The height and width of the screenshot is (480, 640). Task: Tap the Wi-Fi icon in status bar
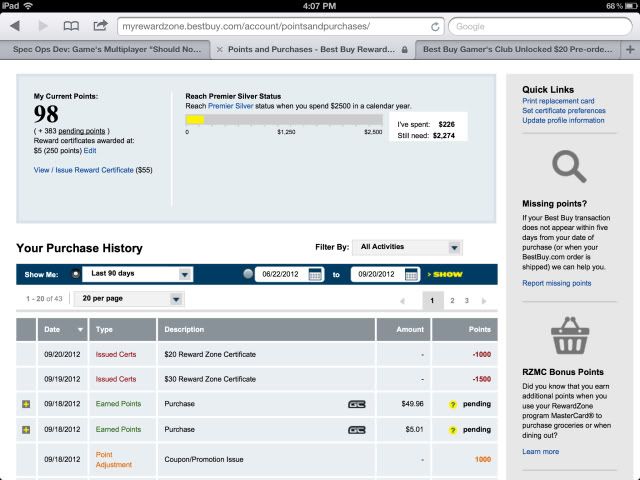pos(28,6)
